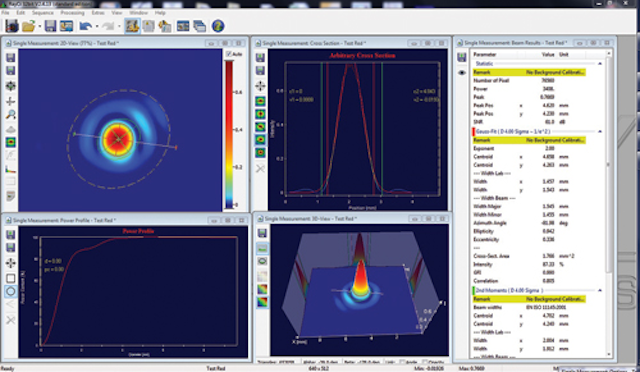Click the Beam Results vertical scrollbar
640x372 pixels.
(609, 165)
